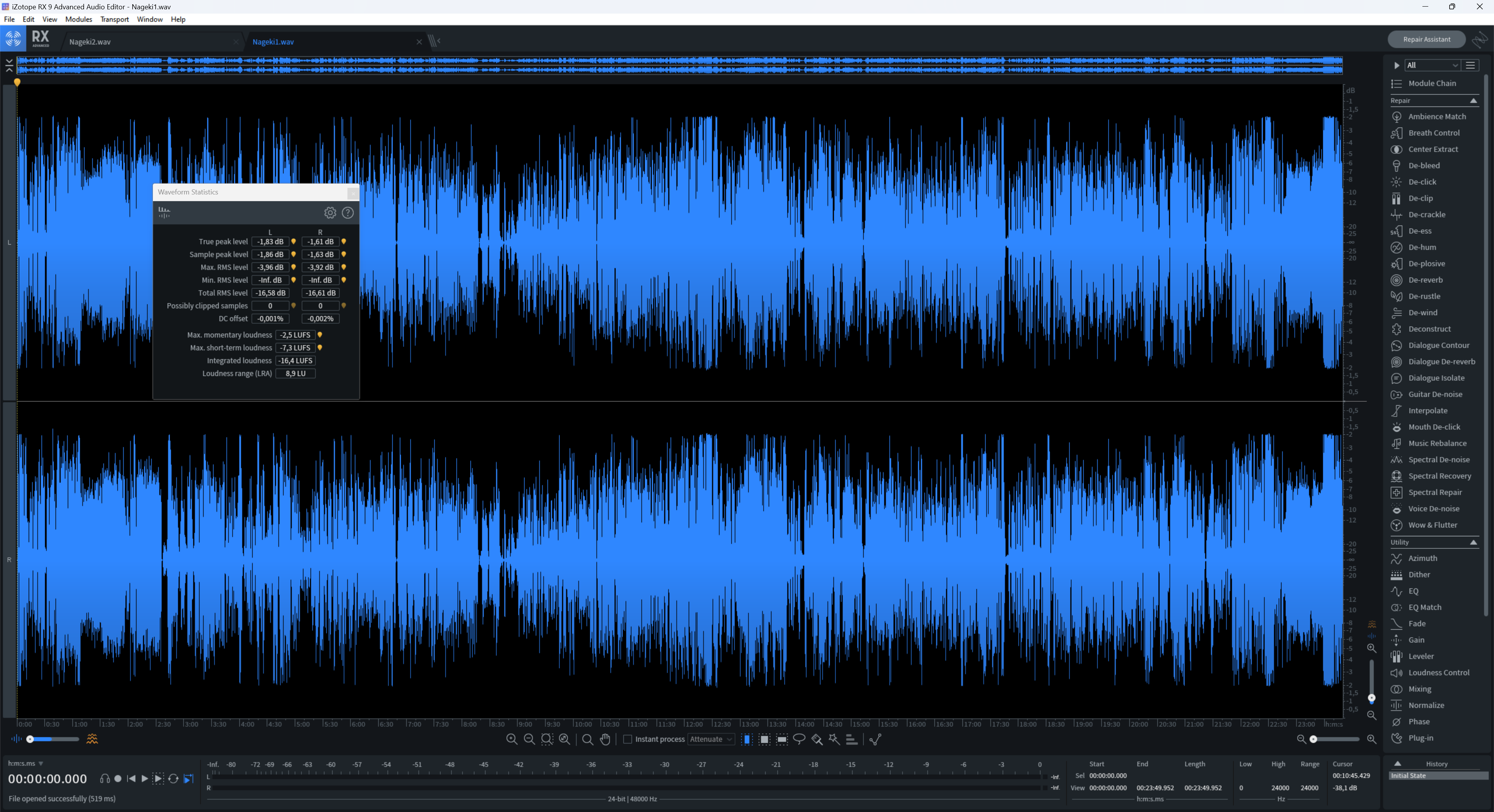
Task: Jump to the max momentary loudness marker
Action: pos(319,335)
